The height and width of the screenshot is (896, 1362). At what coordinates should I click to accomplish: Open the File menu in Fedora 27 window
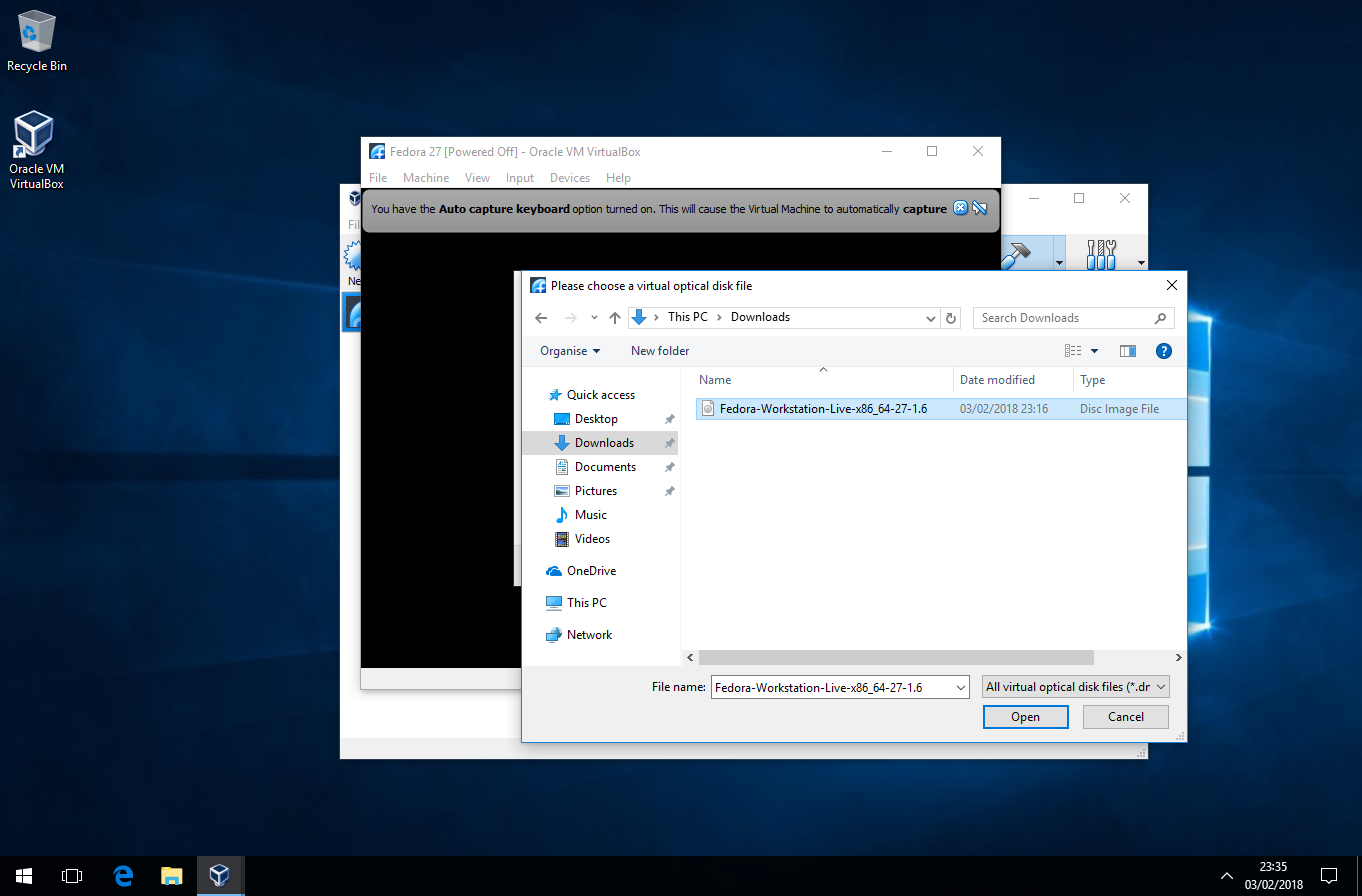tap(378, 178)
